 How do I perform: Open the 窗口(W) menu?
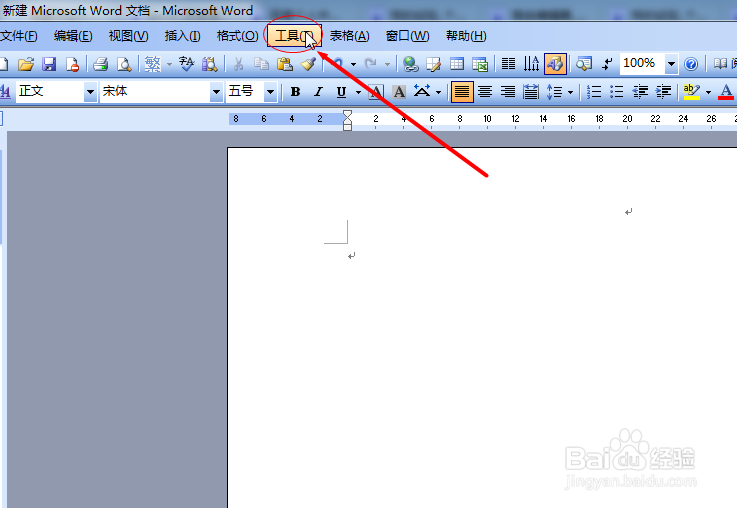tap(407, 36)
